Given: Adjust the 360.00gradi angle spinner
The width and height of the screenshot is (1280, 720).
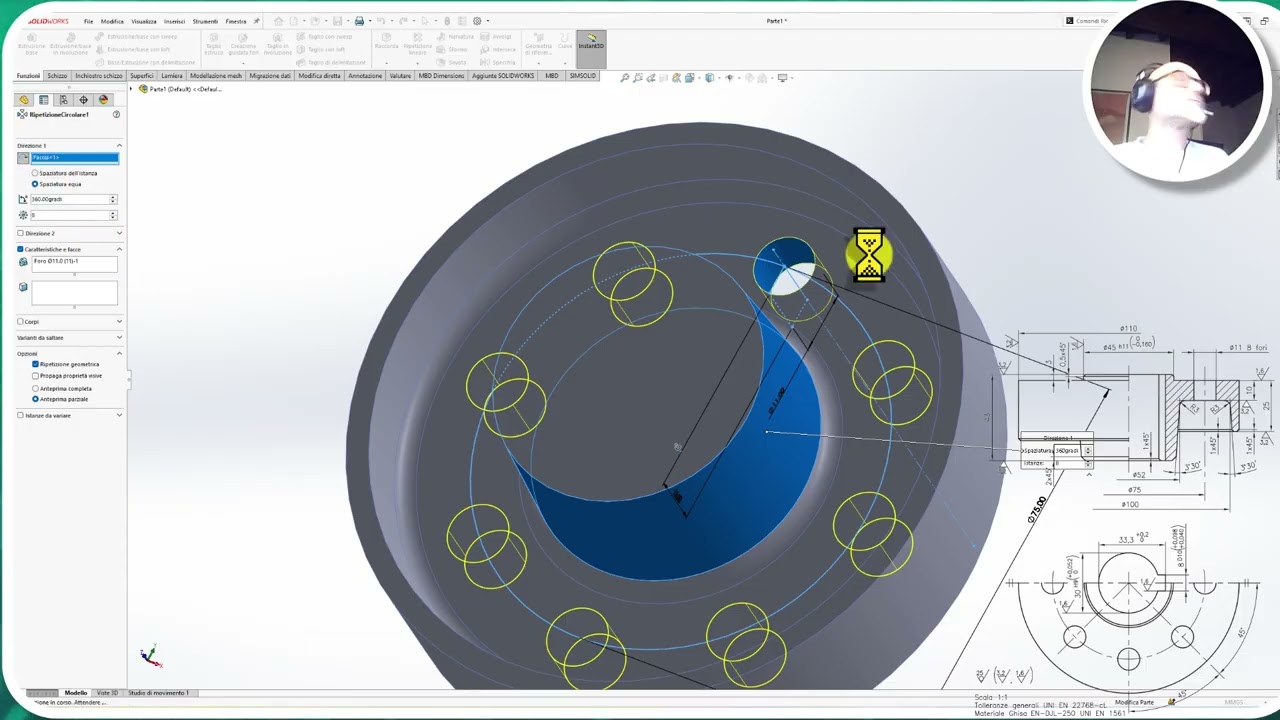Looking at the screenshot, I should (x=113, y=199).
